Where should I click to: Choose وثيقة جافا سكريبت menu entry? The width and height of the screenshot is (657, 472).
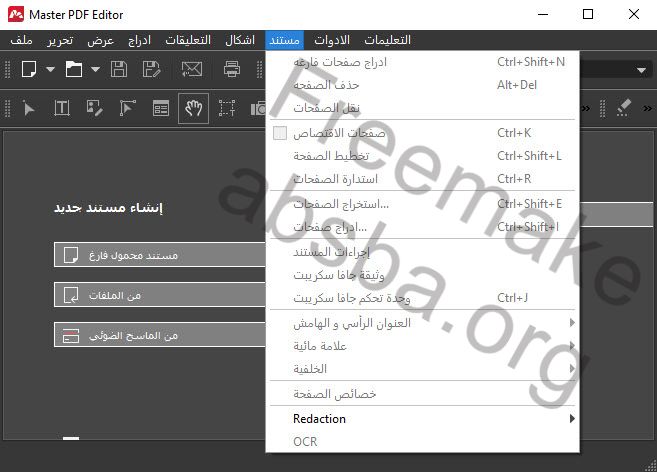(x=422, y=275)
